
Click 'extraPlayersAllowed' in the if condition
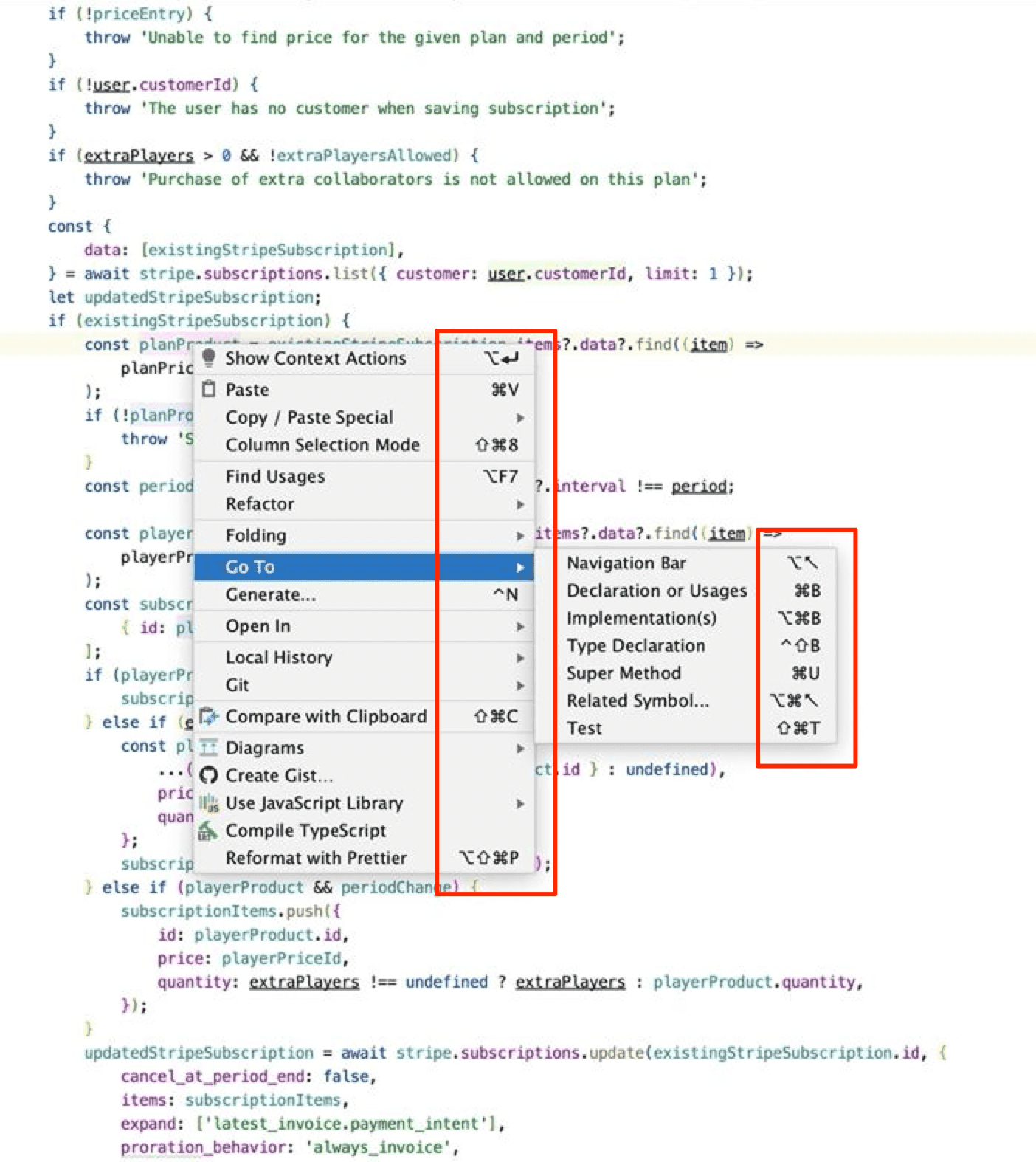click(x=363, y=155)
